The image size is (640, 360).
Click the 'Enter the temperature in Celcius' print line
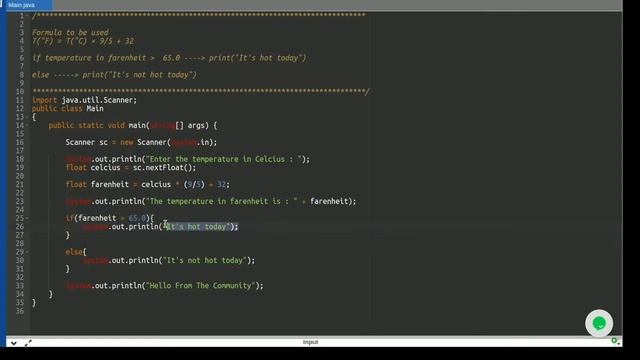click(x=188, y=159)
